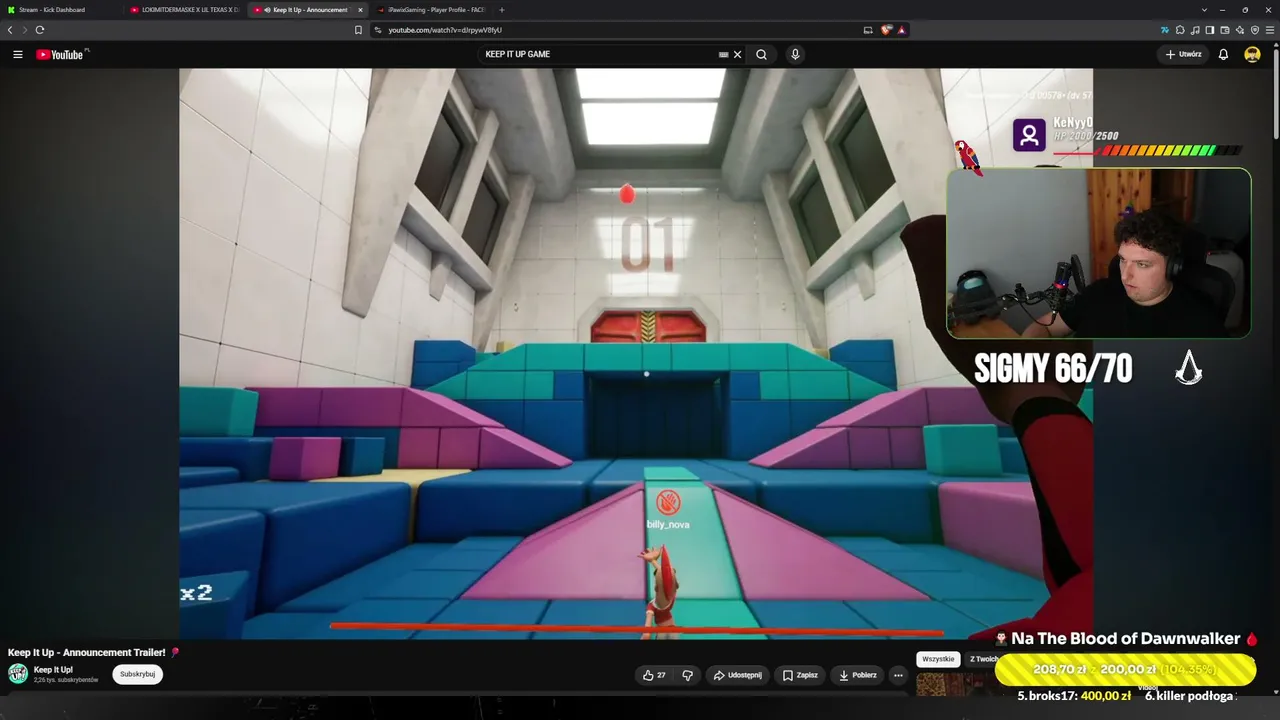Submit search with the magnifier button
1280x720 pixels.
pyautogui.click(x=762, y=54)
